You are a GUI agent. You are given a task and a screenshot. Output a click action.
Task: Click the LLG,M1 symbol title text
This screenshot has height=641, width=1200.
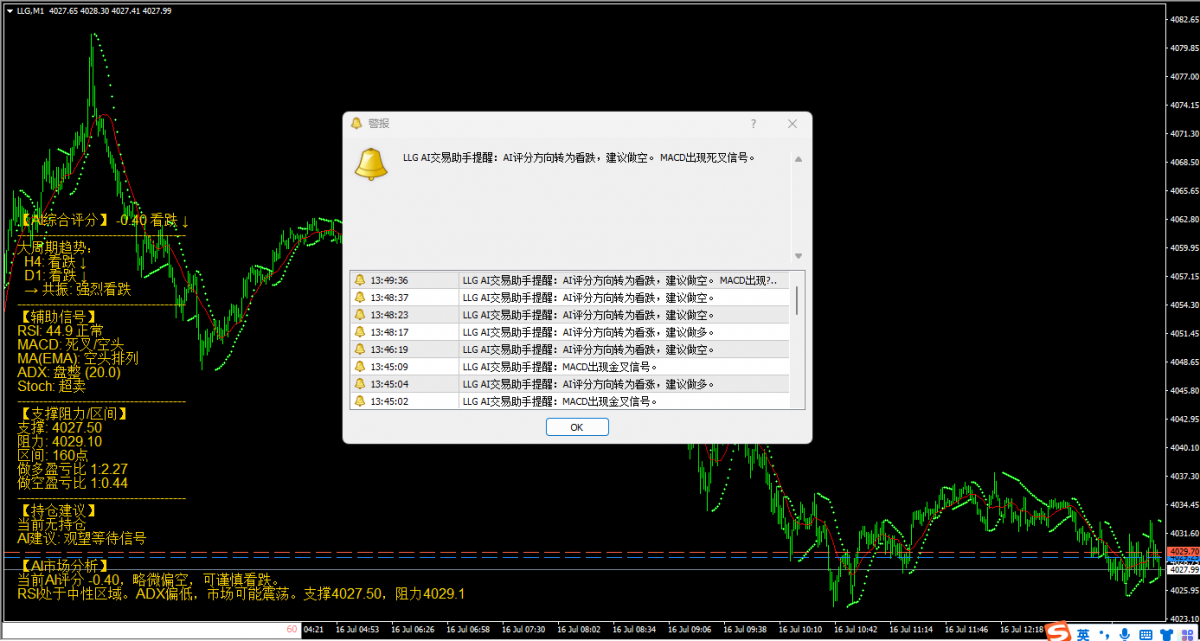click(31, 10)
